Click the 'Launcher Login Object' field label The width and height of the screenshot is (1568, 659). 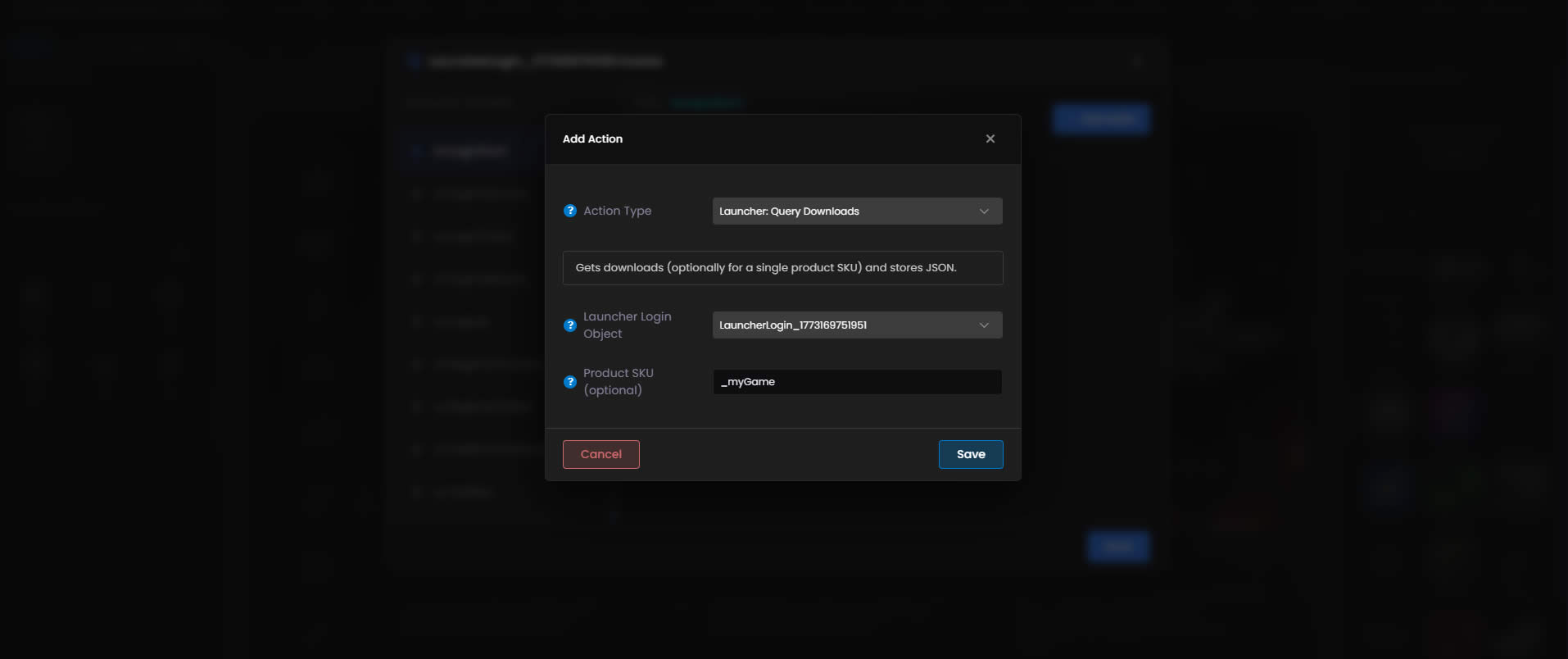click(627, 325)
